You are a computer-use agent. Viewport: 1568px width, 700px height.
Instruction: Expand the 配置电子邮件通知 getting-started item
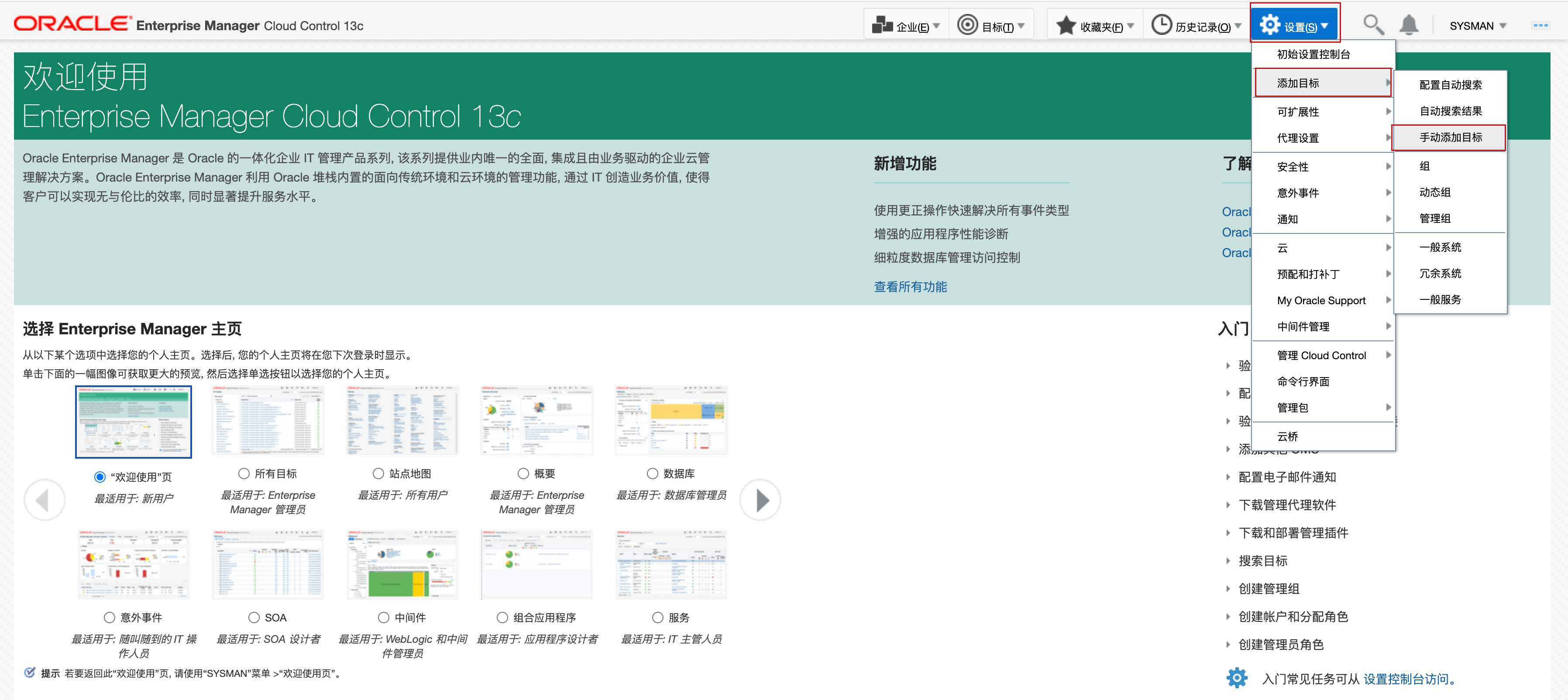pyautogui.click(x=1287, y=477)
